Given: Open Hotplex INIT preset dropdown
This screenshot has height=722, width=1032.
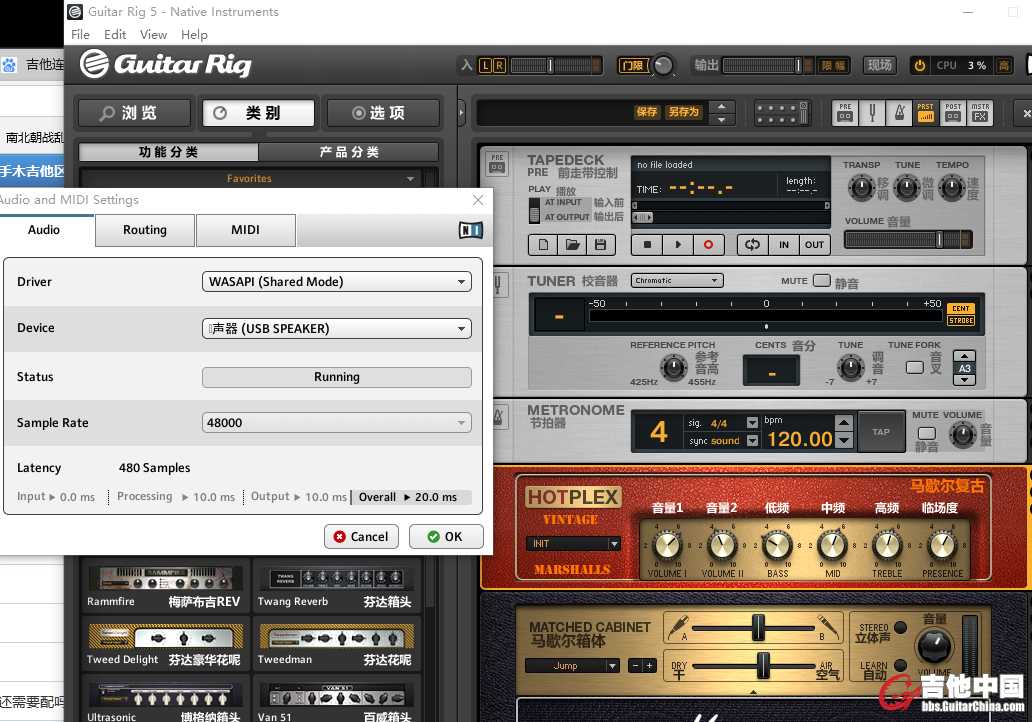Looking at the screenshot, I should pyautogui.click(x=573, y=544).
